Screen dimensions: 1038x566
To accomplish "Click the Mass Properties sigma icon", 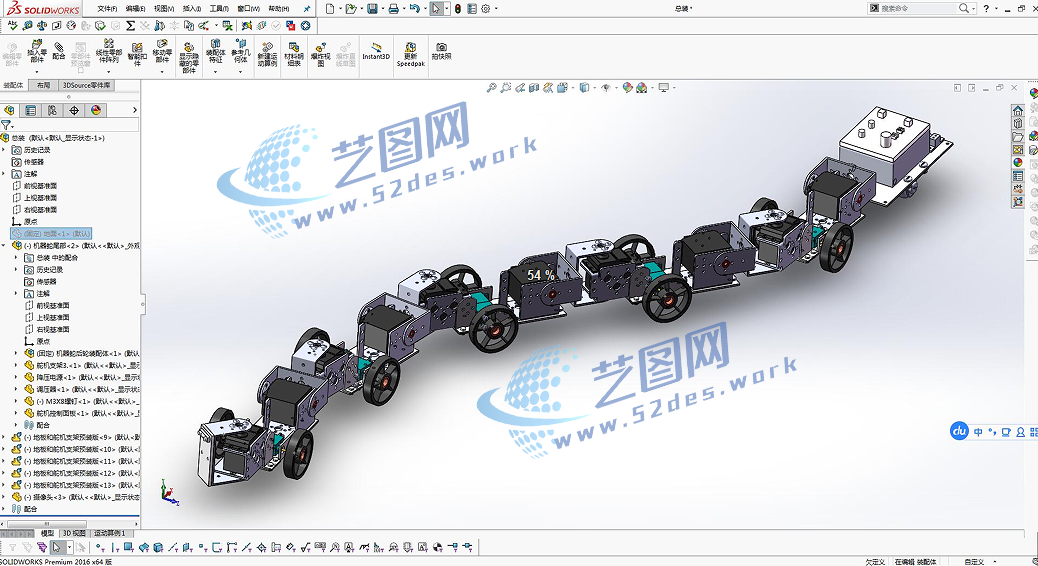I will tap(130, 26).
